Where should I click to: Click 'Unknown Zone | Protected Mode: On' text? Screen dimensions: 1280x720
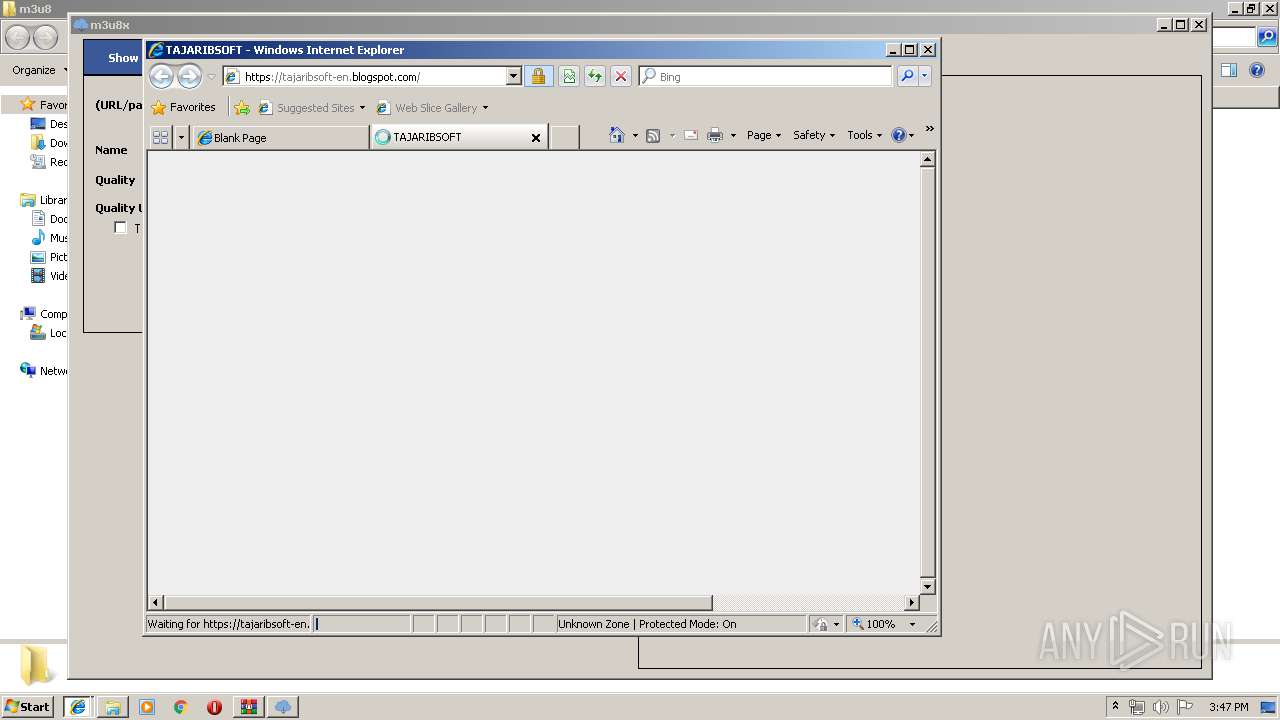647,624
